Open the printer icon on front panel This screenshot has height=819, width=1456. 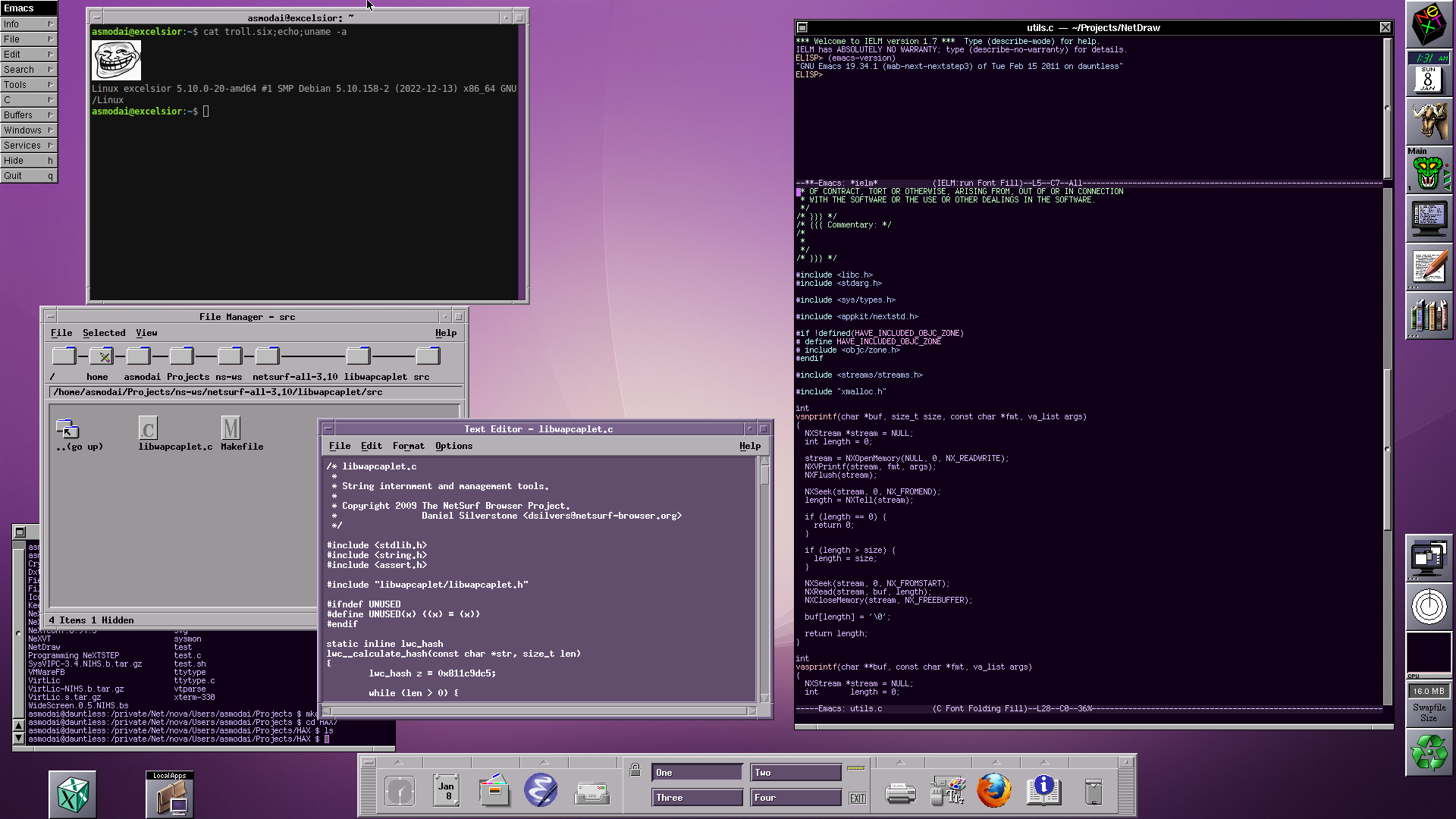pos(900,793)
